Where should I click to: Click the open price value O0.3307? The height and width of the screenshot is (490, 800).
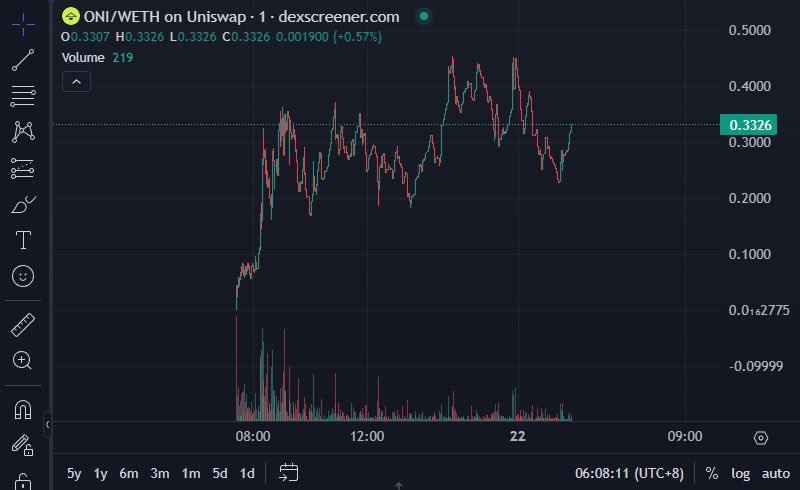click(x=85, y=37)
